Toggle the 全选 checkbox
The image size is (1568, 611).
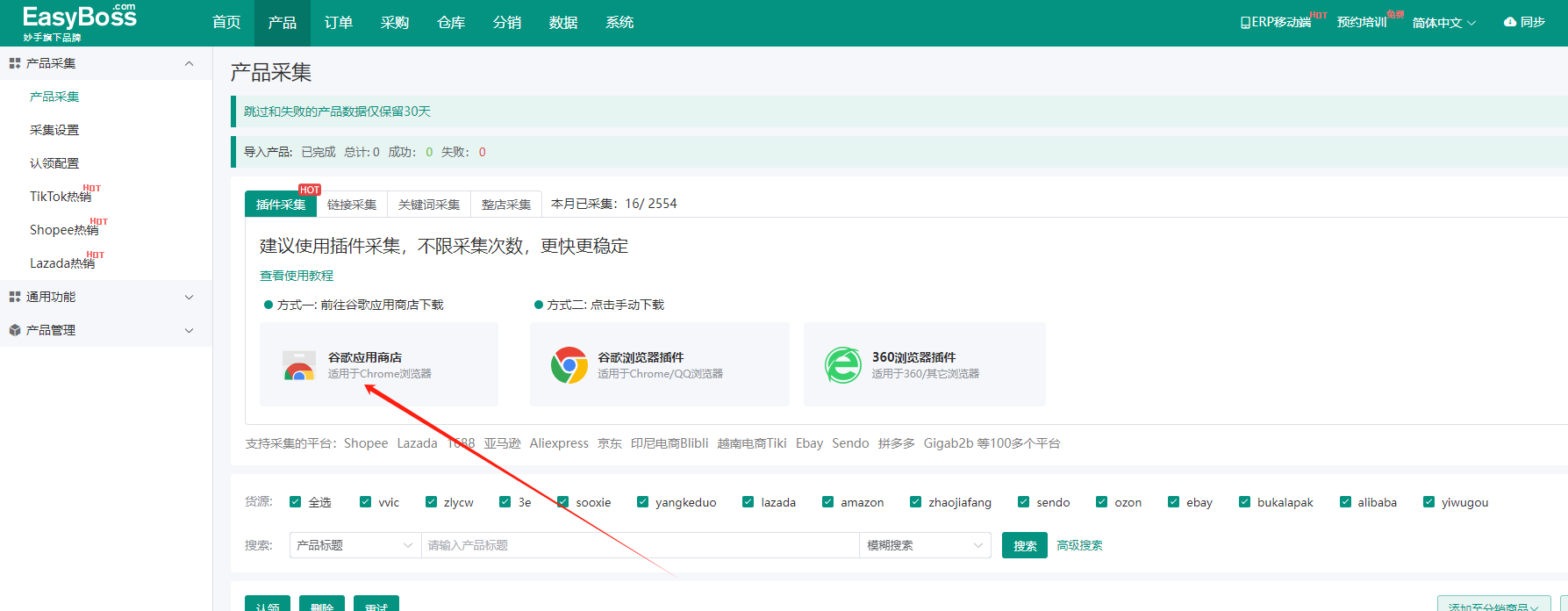click(x=296, y=502)
